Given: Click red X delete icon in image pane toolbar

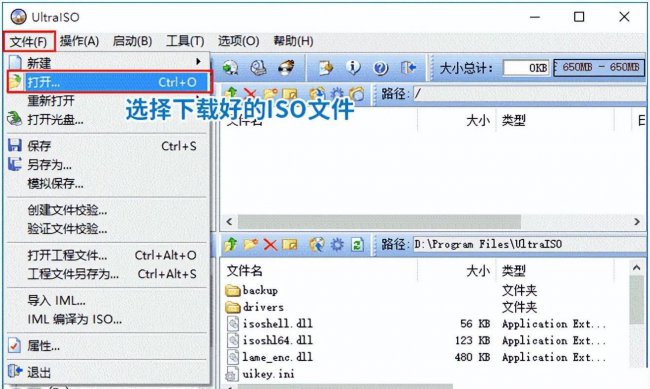Looking at the screenshot, I should click(250, 94).
